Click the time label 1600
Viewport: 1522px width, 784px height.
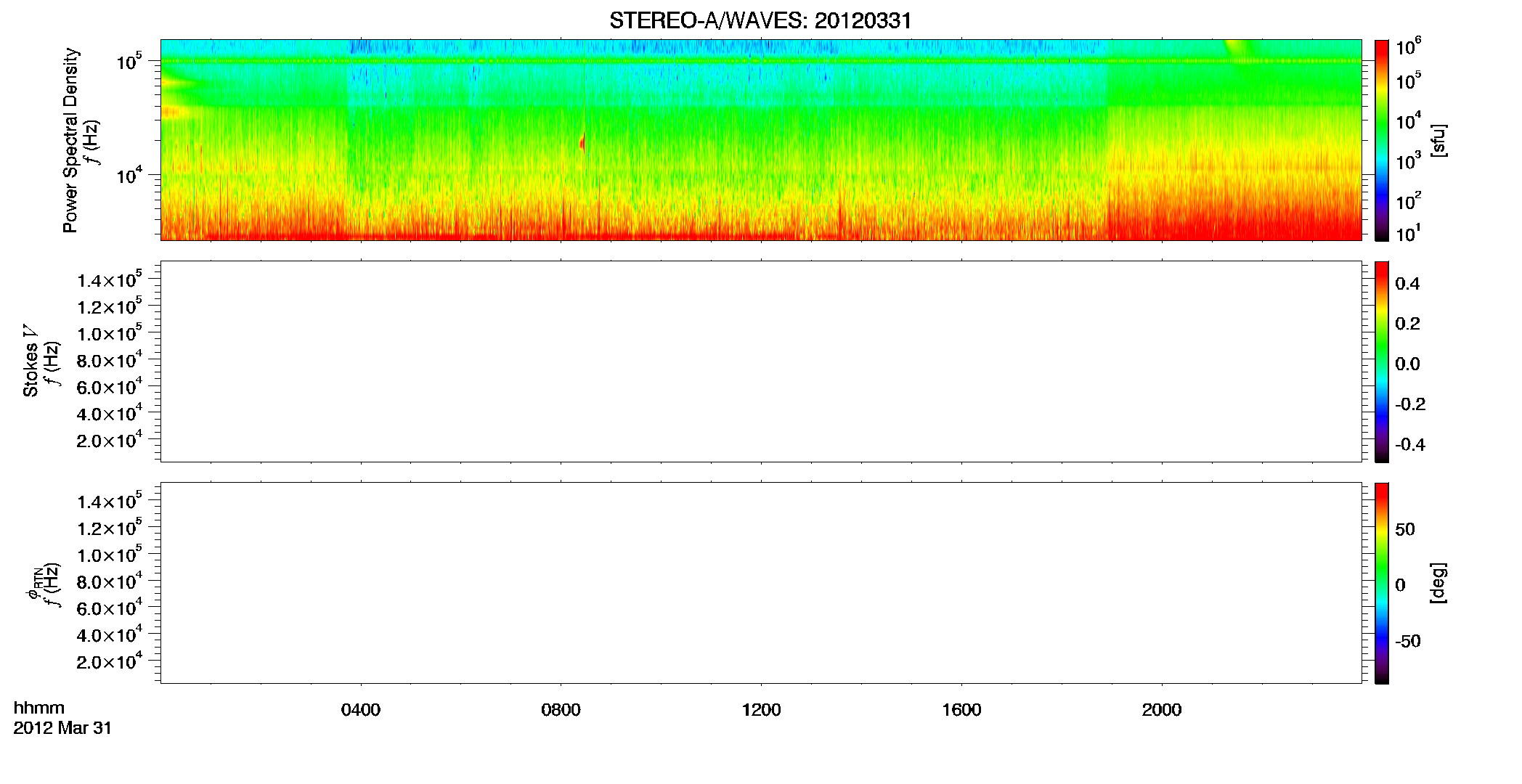[x=961, y=710]
